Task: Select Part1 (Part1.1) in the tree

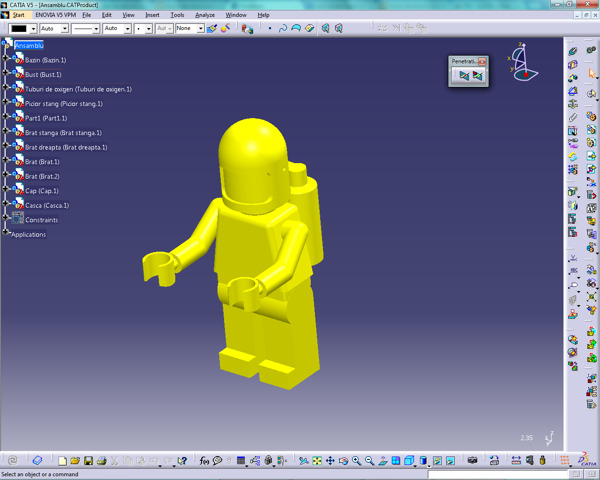Action: click(46, 118)
